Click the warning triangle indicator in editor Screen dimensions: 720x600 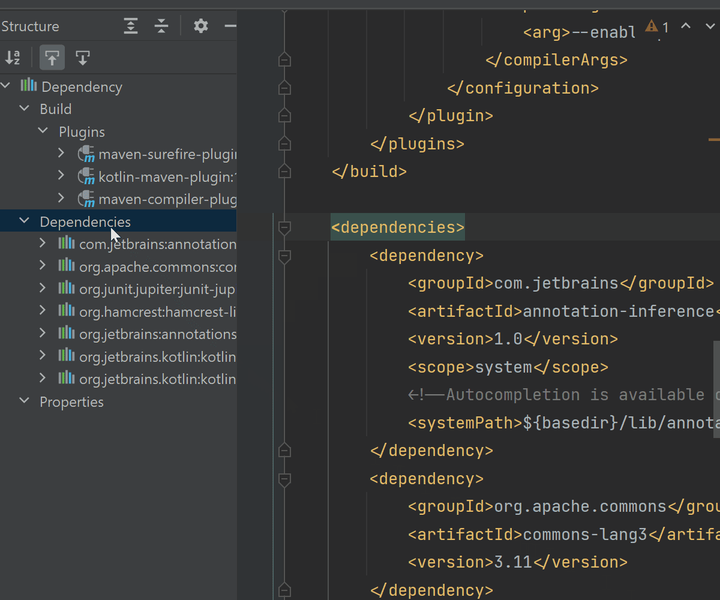point(651,26)
